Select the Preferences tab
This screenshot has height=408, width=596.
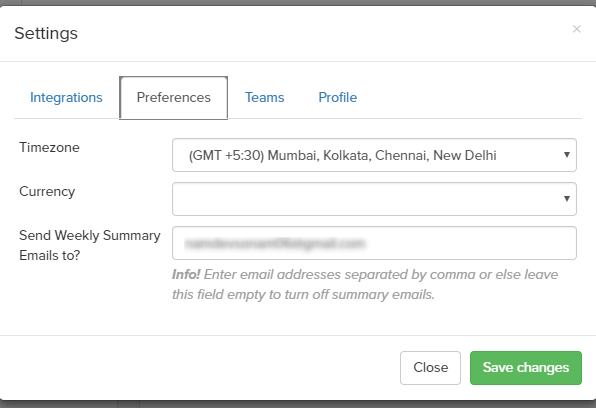coord(173,98)
